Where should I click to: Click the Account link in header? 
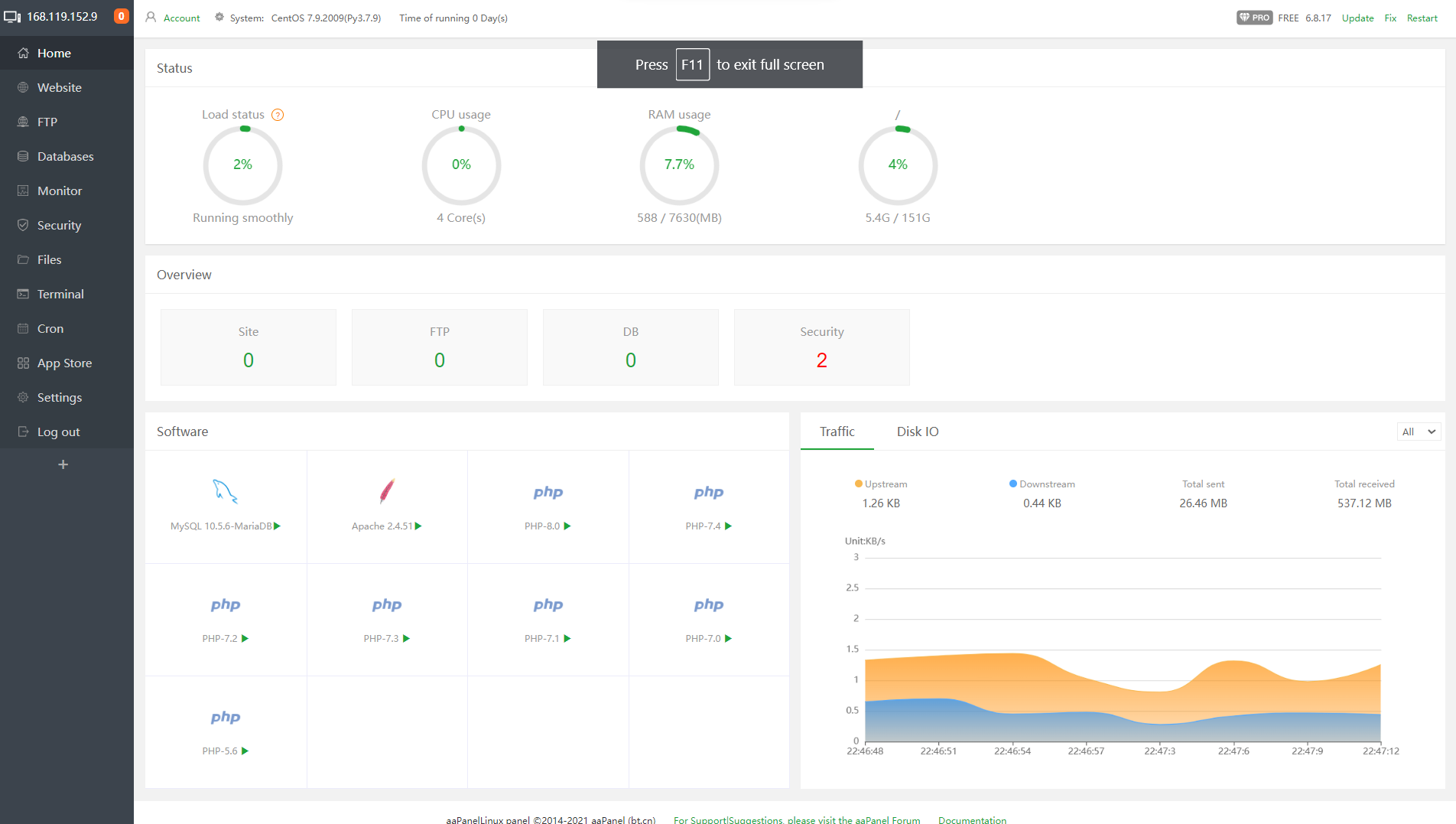coord(181,18)
